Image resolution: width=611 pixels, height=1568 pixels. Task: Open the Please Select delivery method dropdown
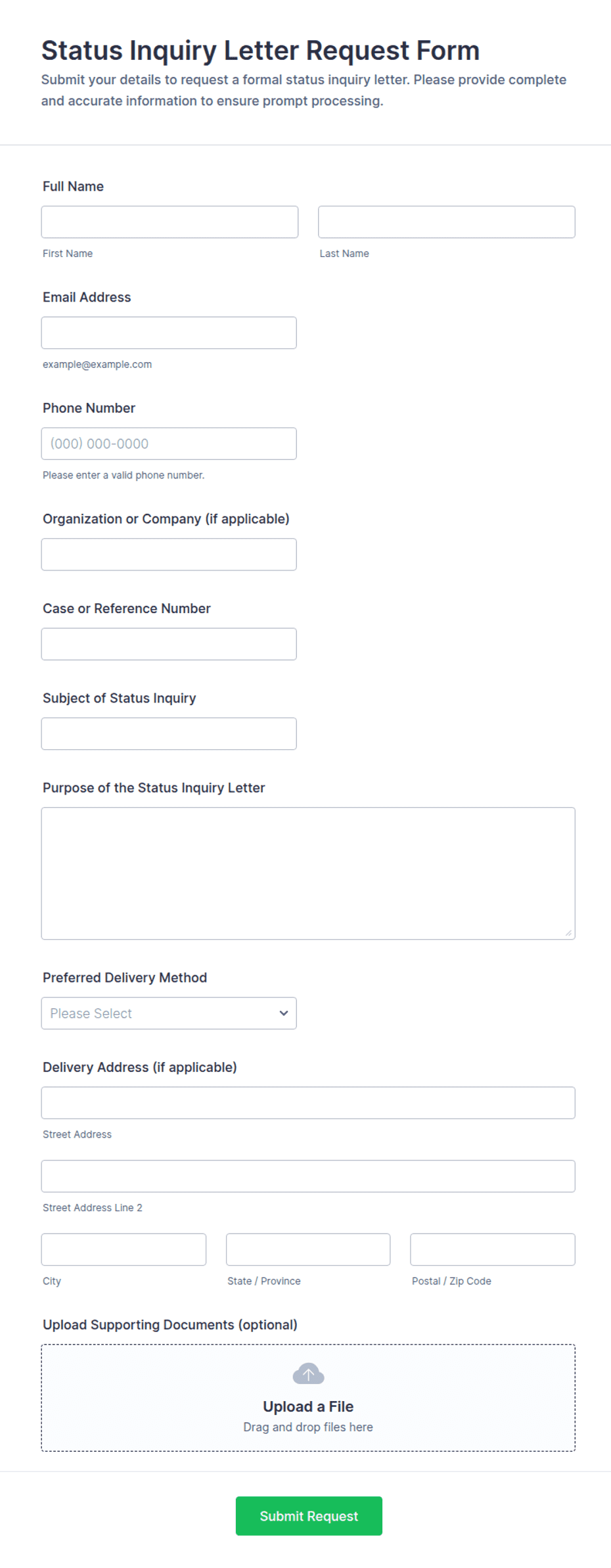click(x=169, y=1013)
